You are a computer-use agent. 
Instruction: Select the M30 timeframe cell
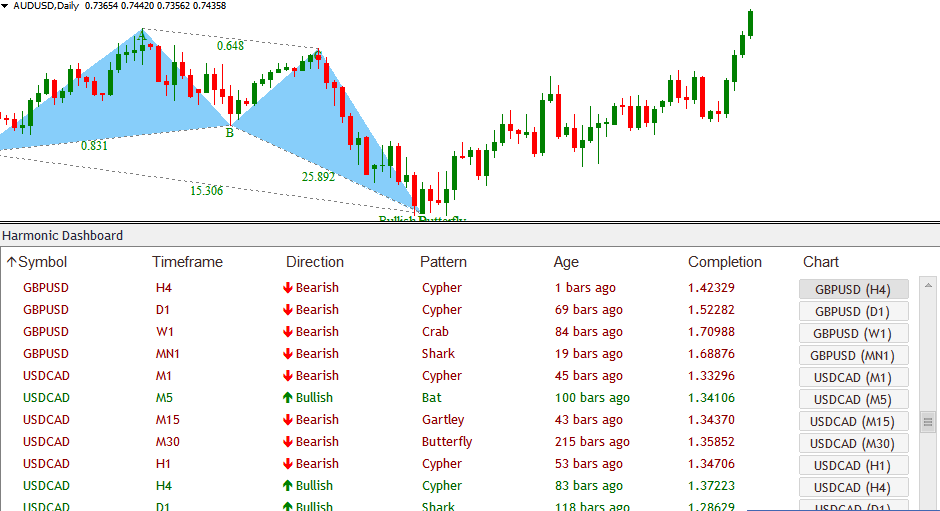click(x=168, y=441)
